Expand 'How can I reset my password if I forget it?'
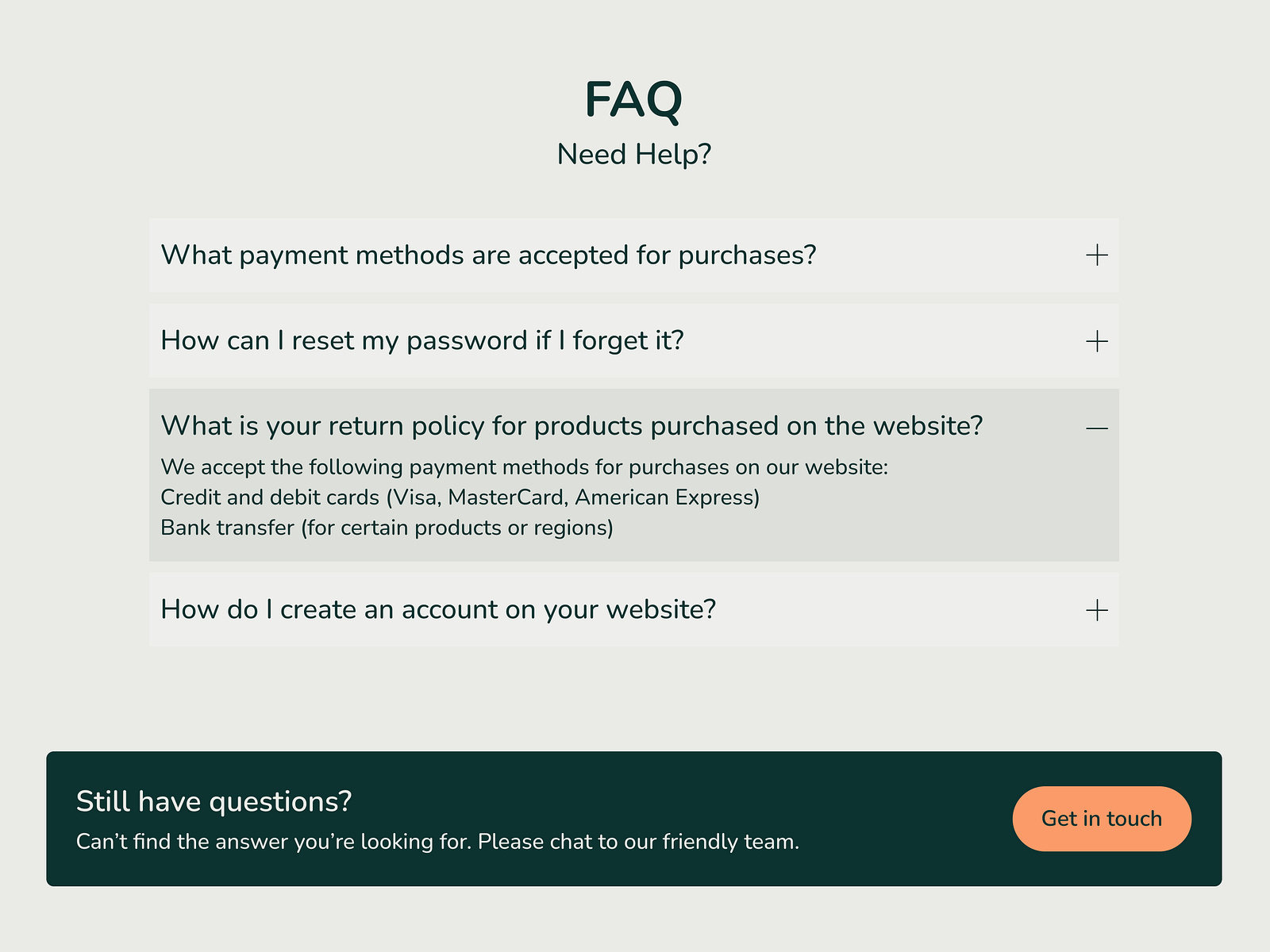Screen dimensions: 1270x952 pyautogui.click(x=422, y=340)
